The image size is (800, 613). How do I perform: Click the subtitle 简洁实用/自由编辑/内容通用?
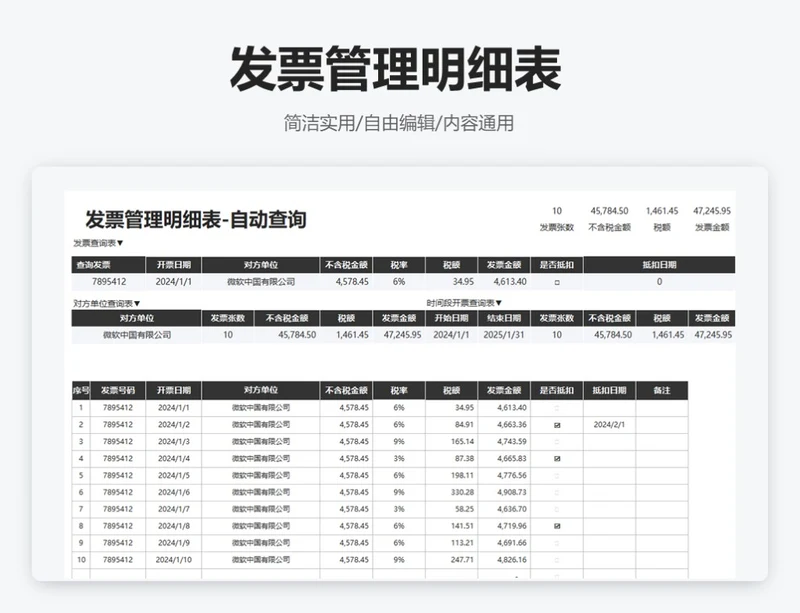click(x=398, y=124)
